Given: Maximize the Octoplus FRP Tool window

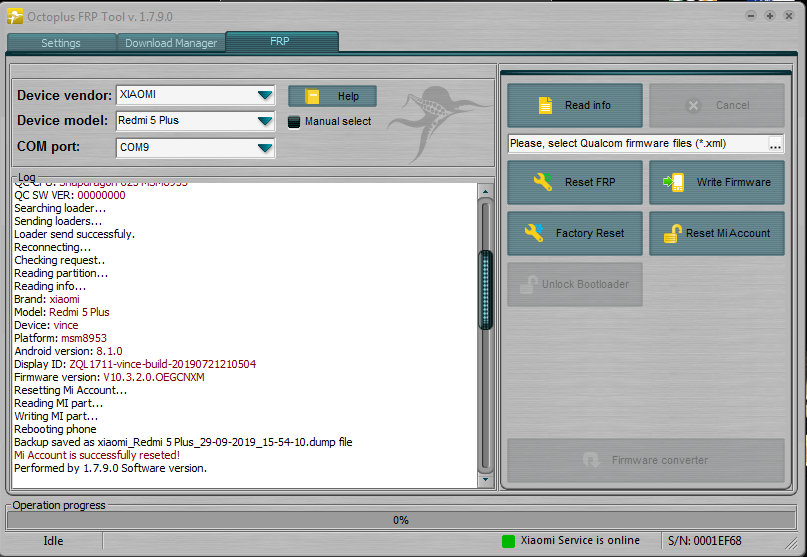Looking at the screenshot, I should [770, 16].
